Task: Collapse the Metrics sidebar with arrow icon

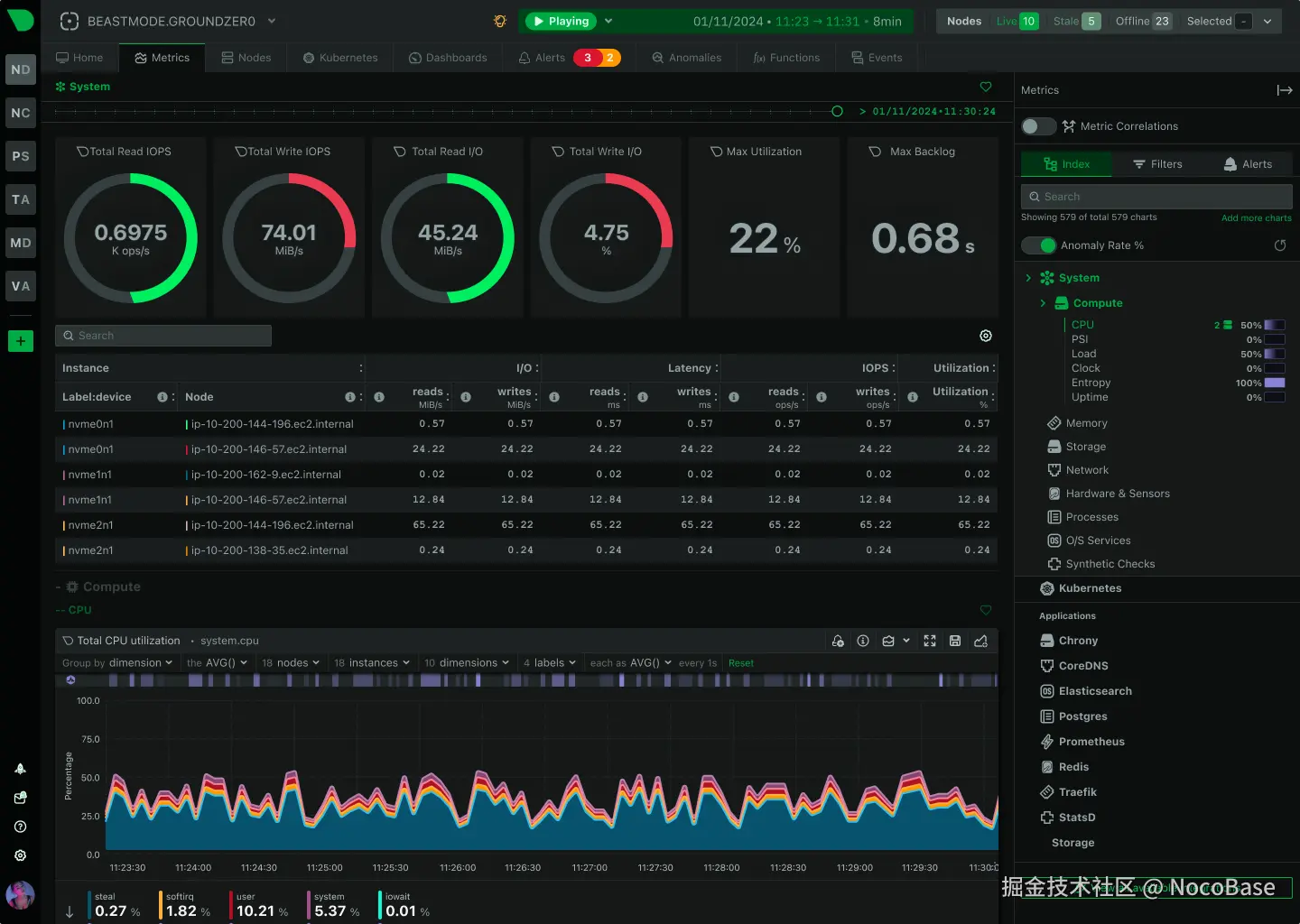Action: pos(1285,90)
